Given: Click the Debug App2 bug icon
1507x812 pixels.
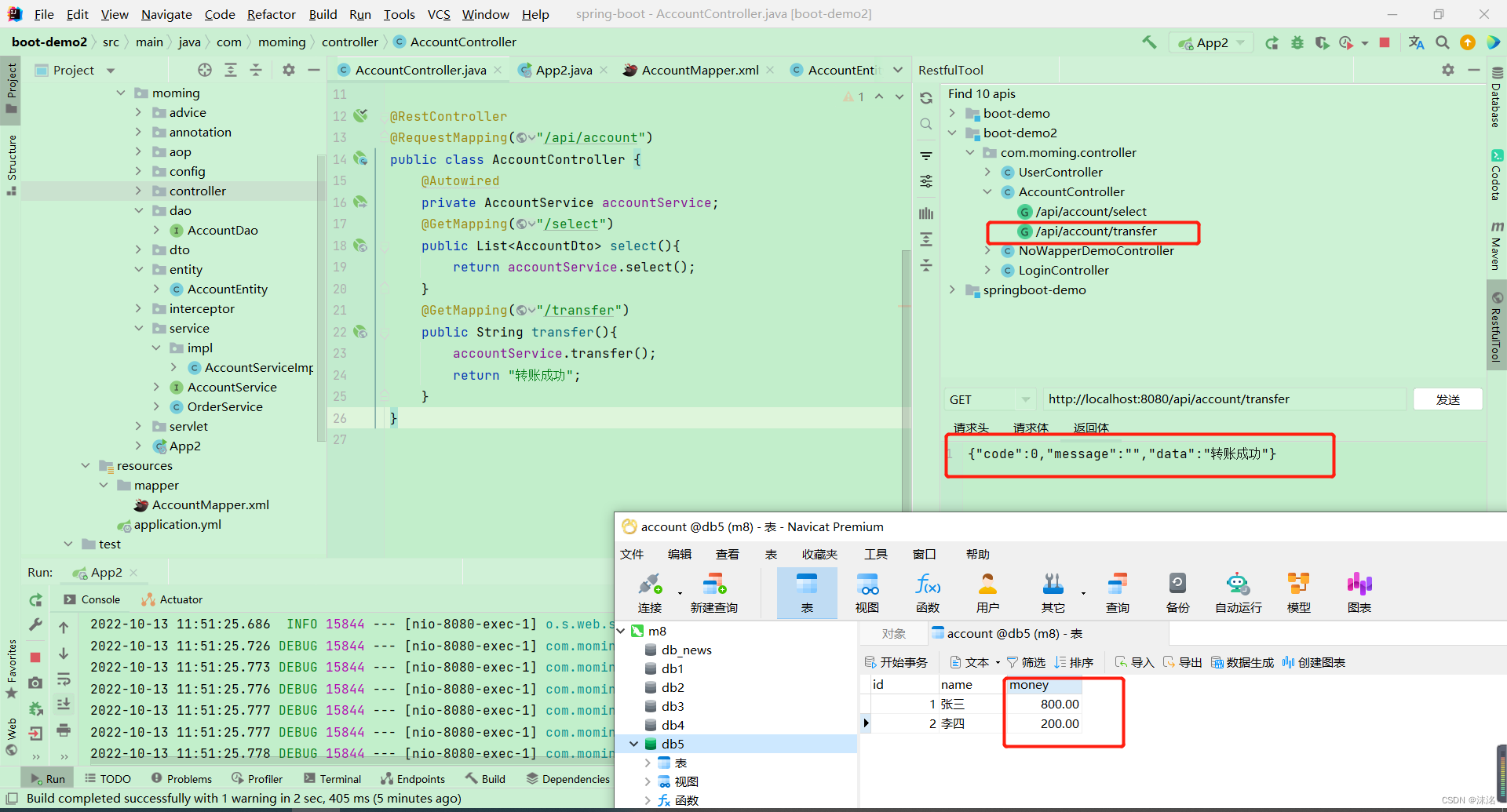Looking at the screenshot, I should (x=1297, y=42).
